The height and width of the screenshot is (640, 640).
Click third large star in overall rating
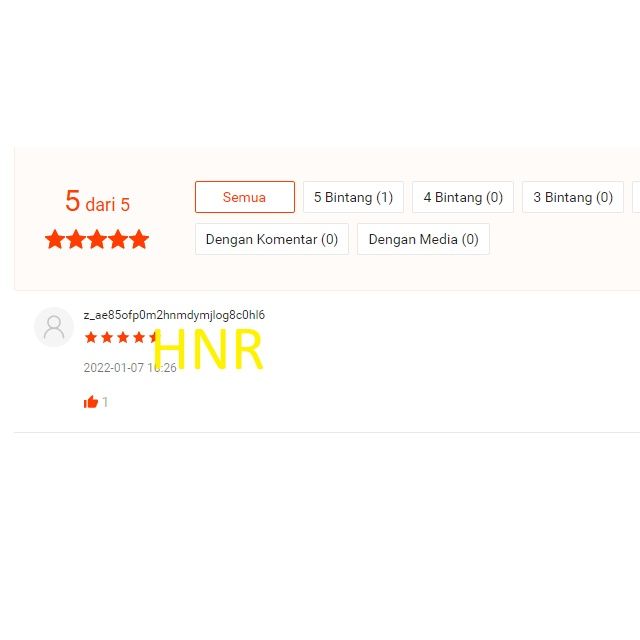[97, 239]
